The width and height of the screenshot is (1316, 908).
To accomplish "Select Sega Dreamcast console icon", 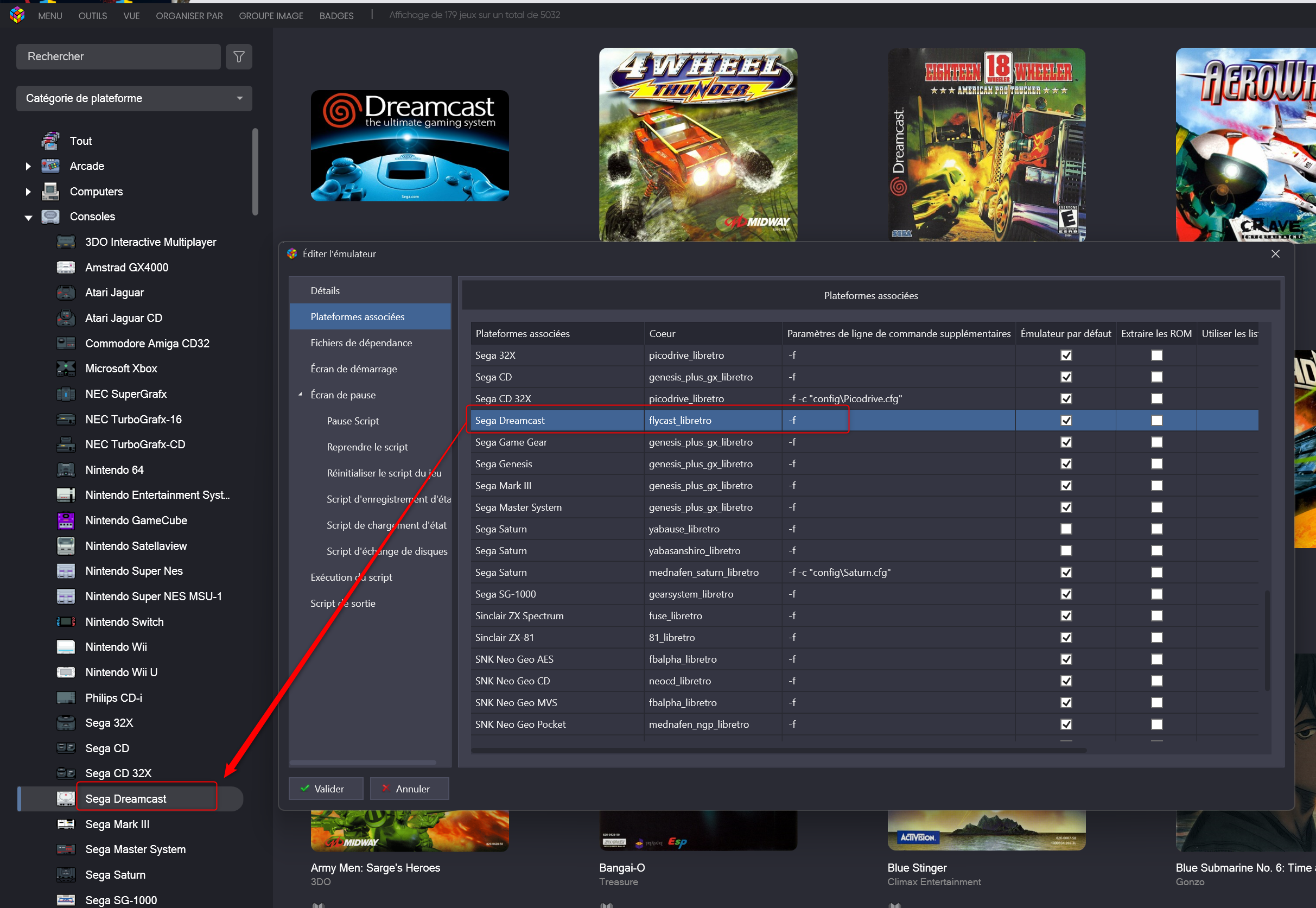I will point(66,798).
